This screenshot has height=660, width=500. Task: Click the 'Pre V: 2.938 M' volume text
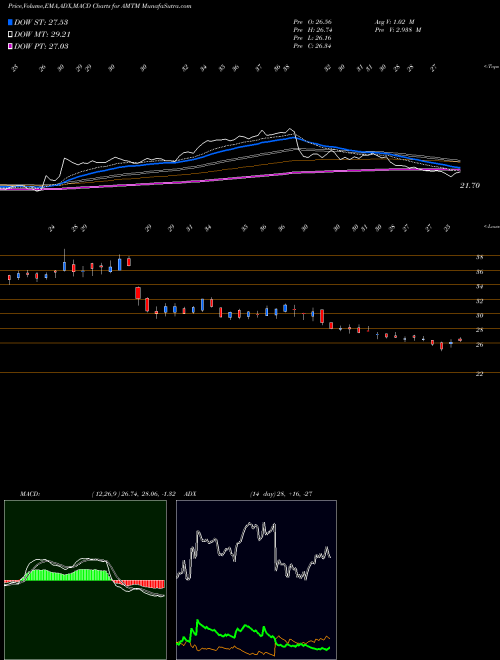coord(399,30)
